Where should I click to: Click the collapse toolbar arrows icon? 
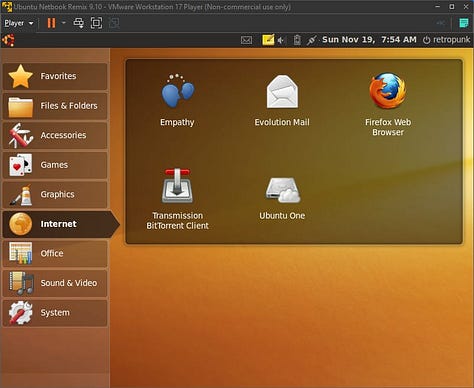(x=440, y=23)
